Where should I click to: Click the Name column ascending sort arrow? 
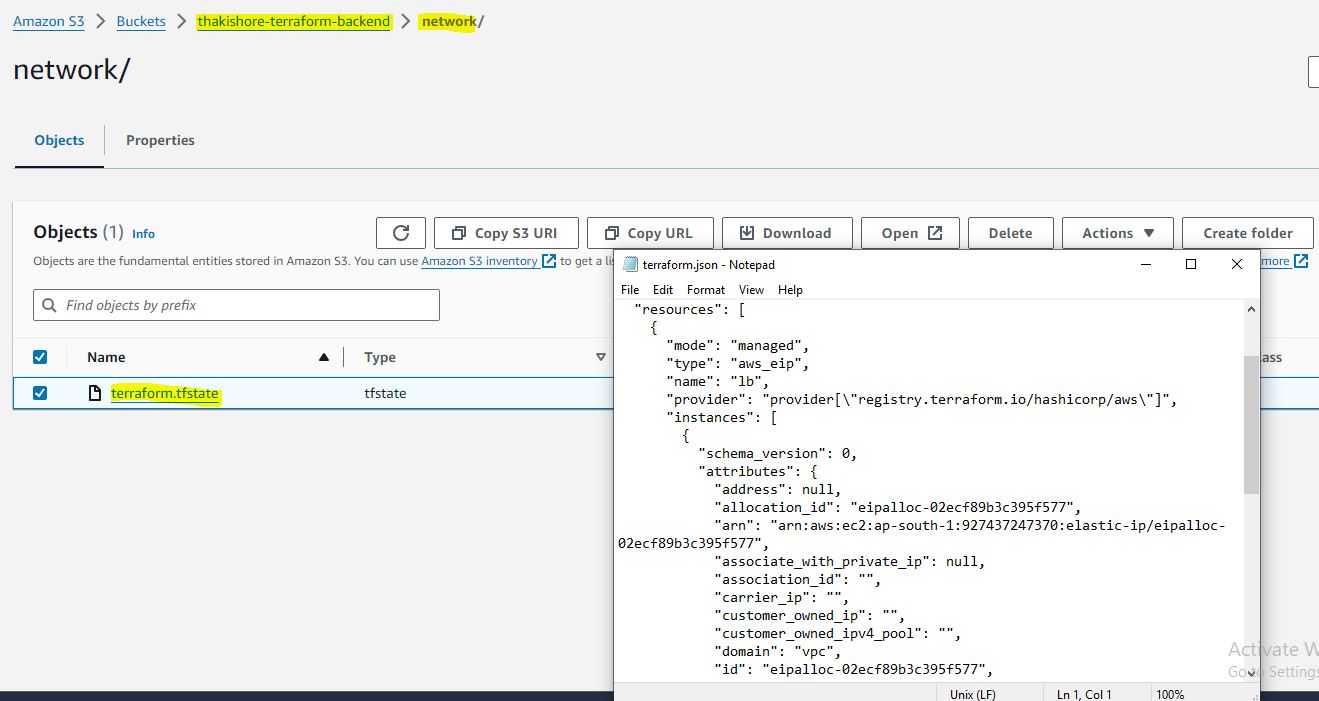click(323, 357)
